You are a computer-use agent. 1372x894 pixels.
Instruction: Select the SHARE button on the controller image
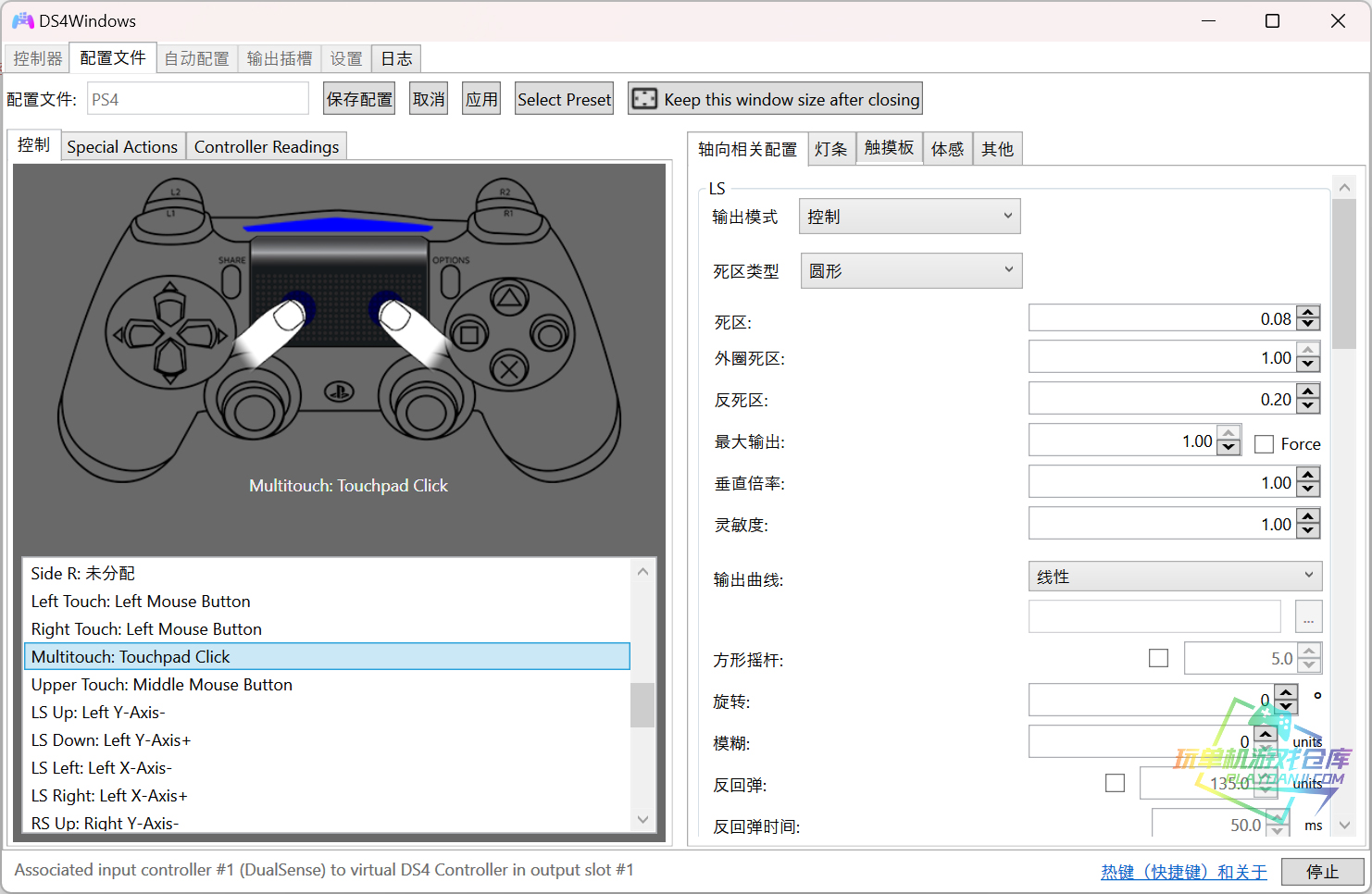tap(231, 279)
